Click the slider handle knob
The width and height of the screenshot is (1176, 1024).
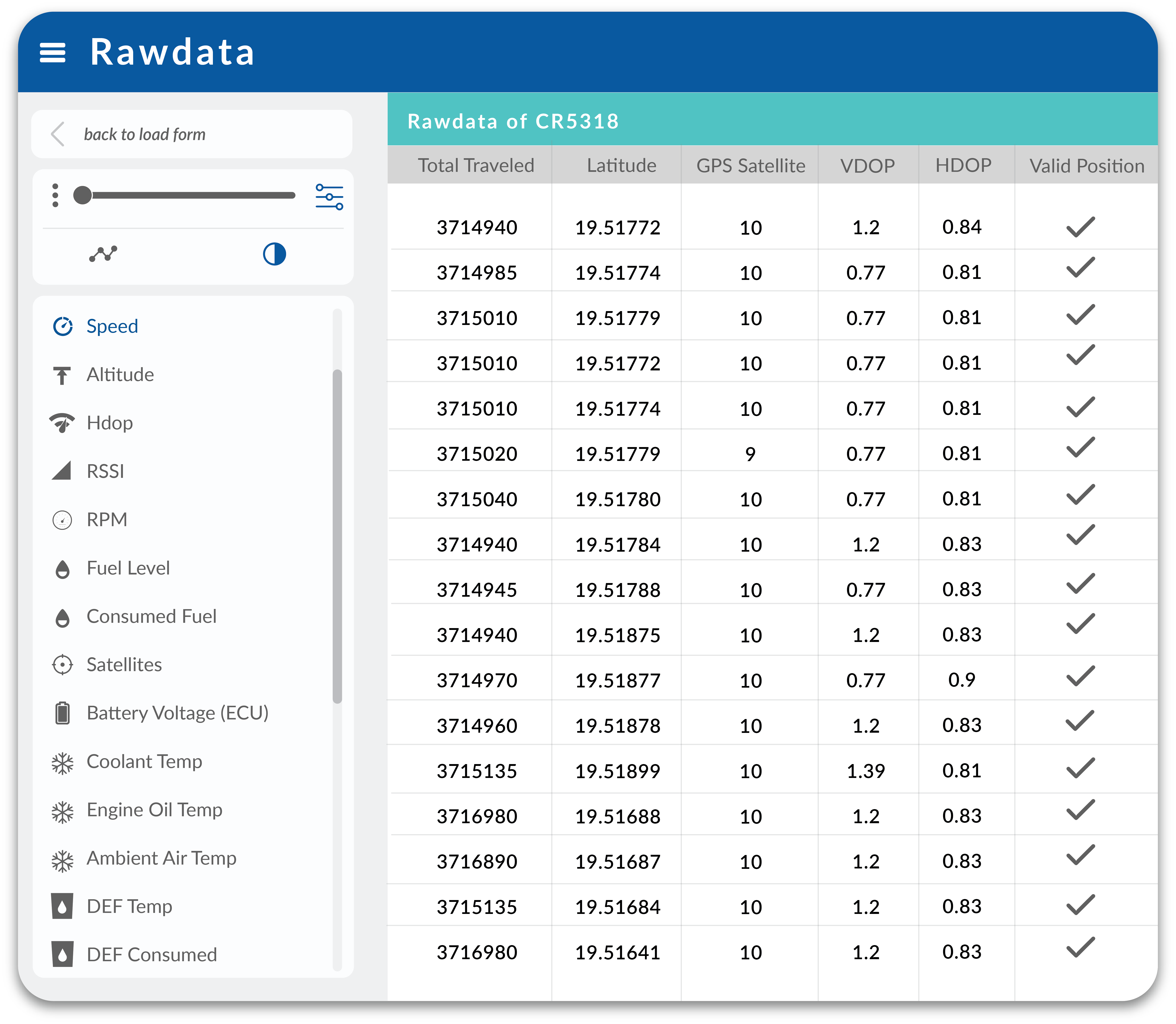pos(83,196)
